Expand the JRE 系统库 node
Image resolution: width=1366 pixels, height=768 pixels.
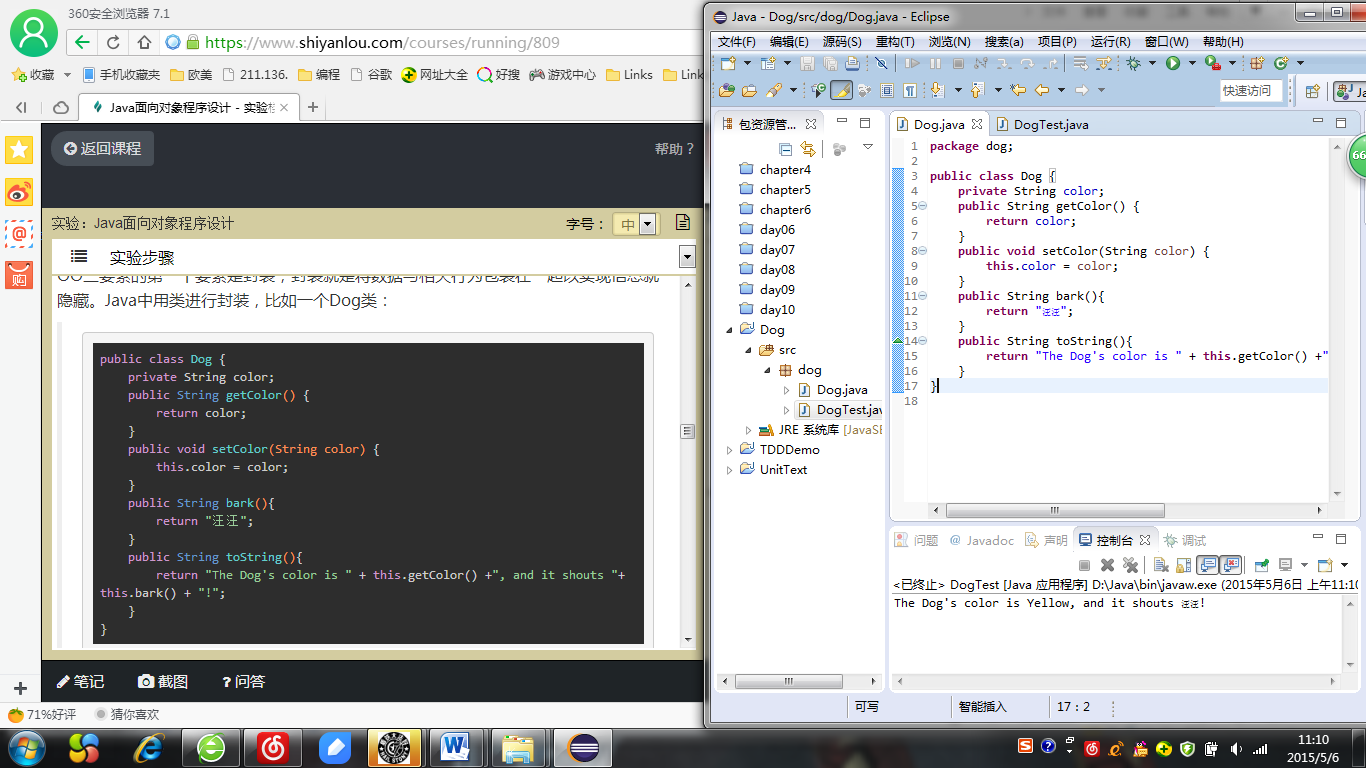748,430
